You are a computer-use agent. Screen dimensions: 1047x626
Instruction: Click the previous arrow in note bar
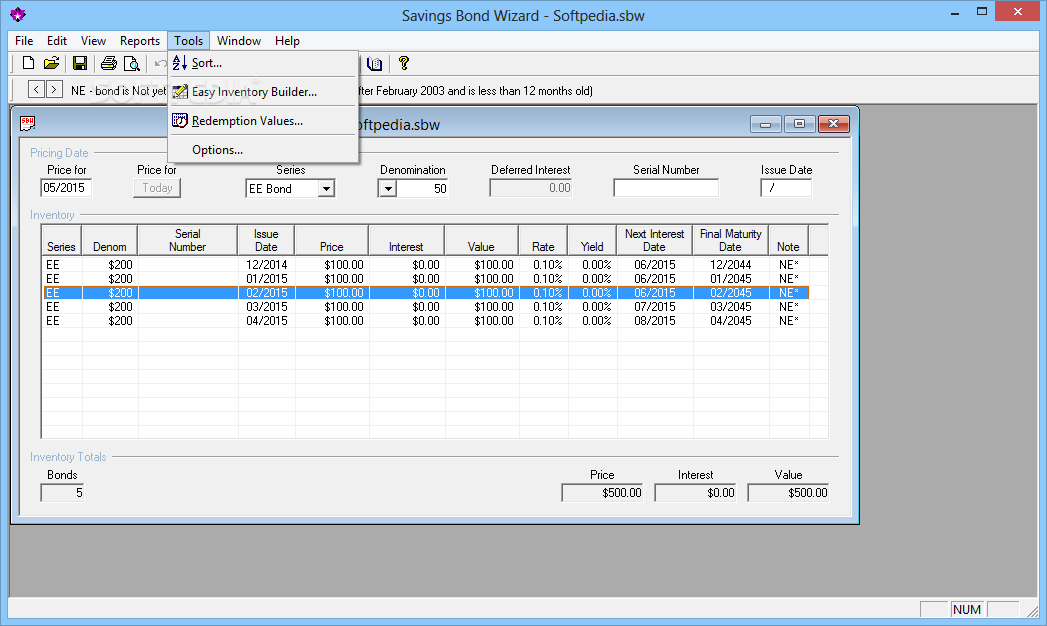coord(37,89)
